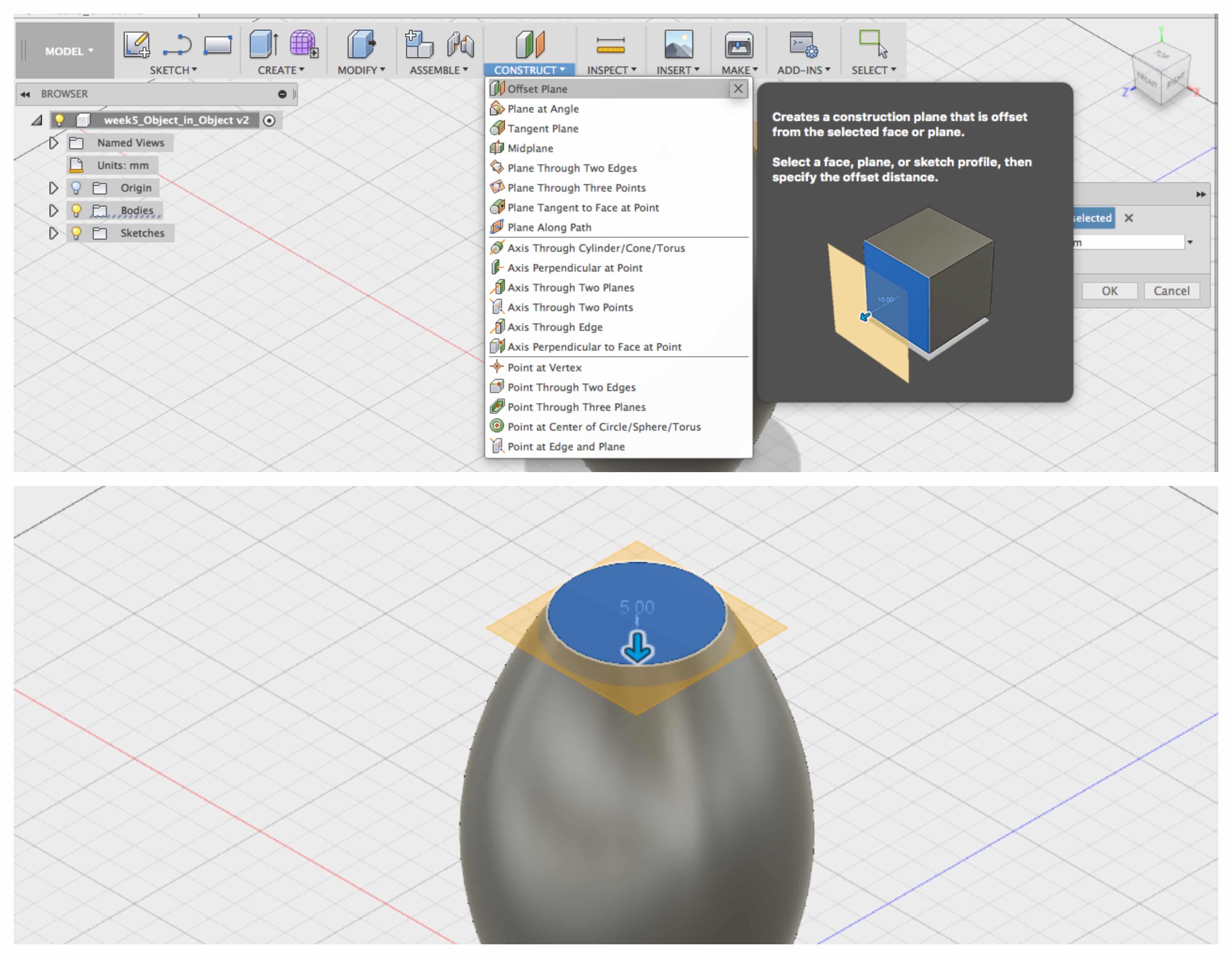Choose Point at Center of Circle/Sphere/Torus

coord(619,427)
